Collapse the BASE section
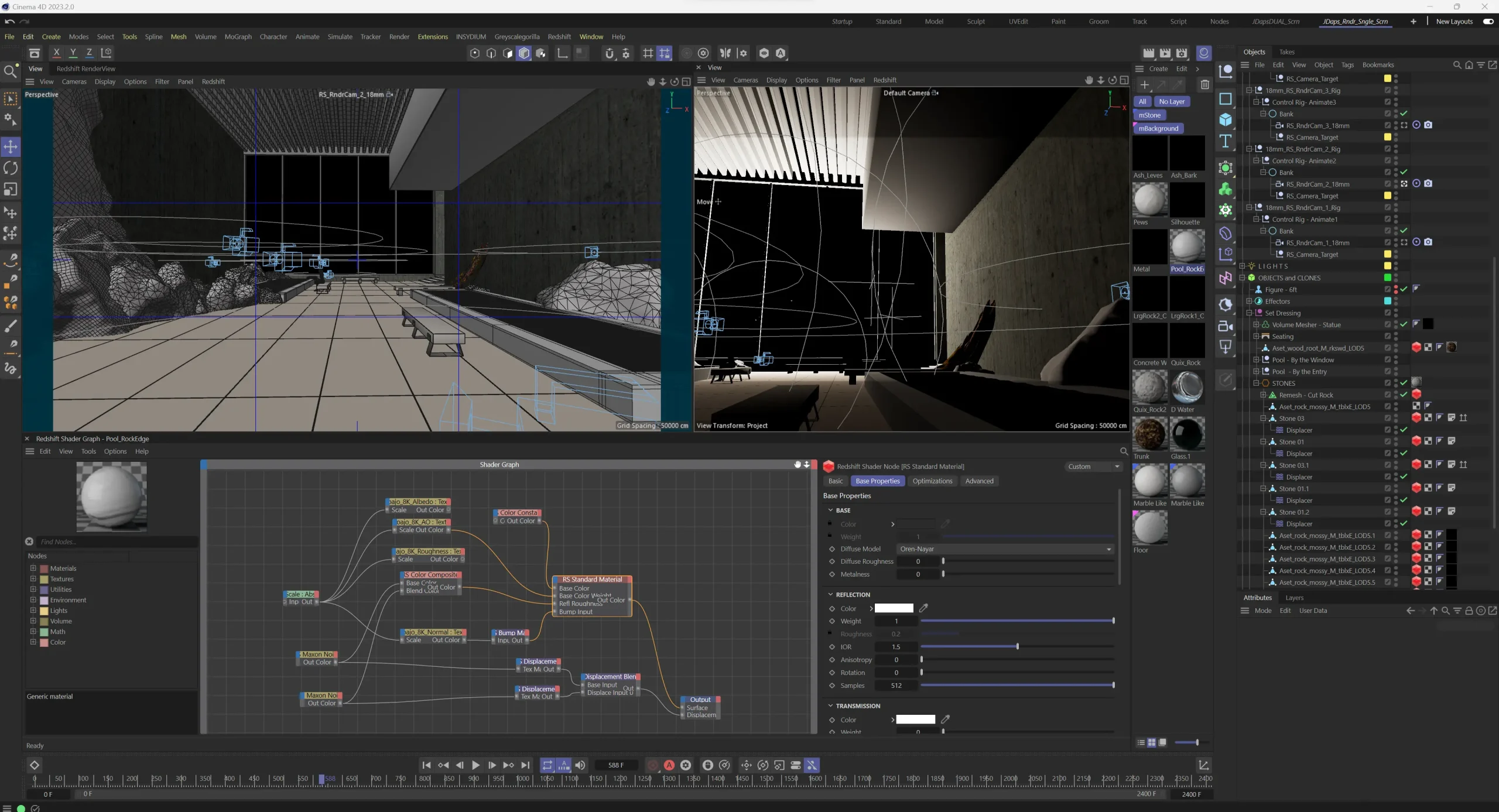The height and width of the screenshot is (812, 1499). coord(830,510)
